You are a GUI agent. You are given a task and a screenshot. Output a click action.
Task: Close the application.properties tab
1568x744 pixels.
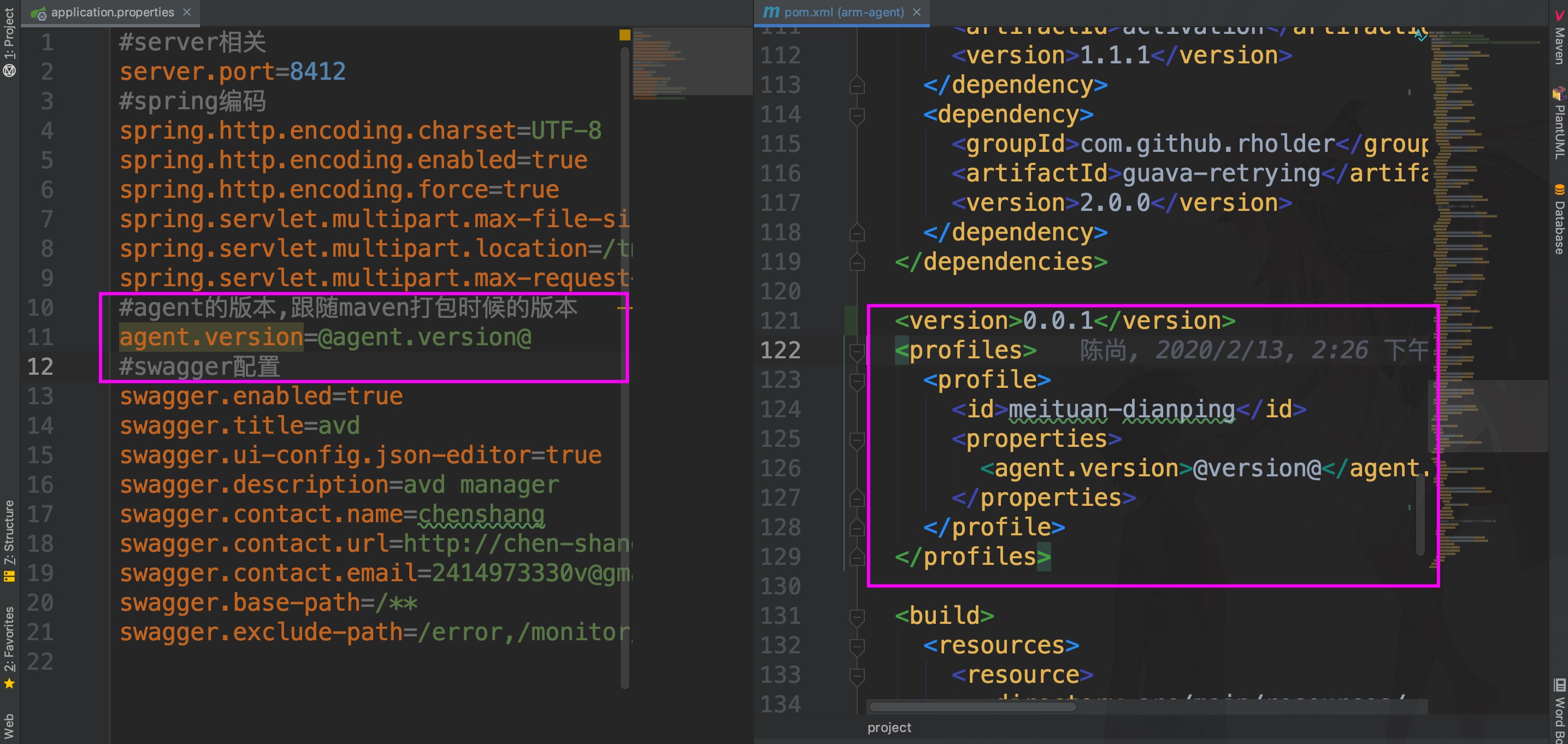pos(187,12)
